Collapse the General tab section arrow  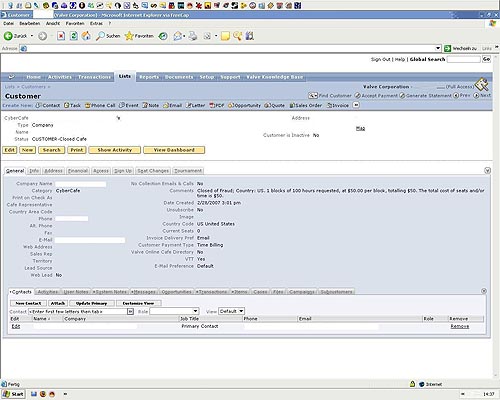pyautogui.click(x=487, y=171)
